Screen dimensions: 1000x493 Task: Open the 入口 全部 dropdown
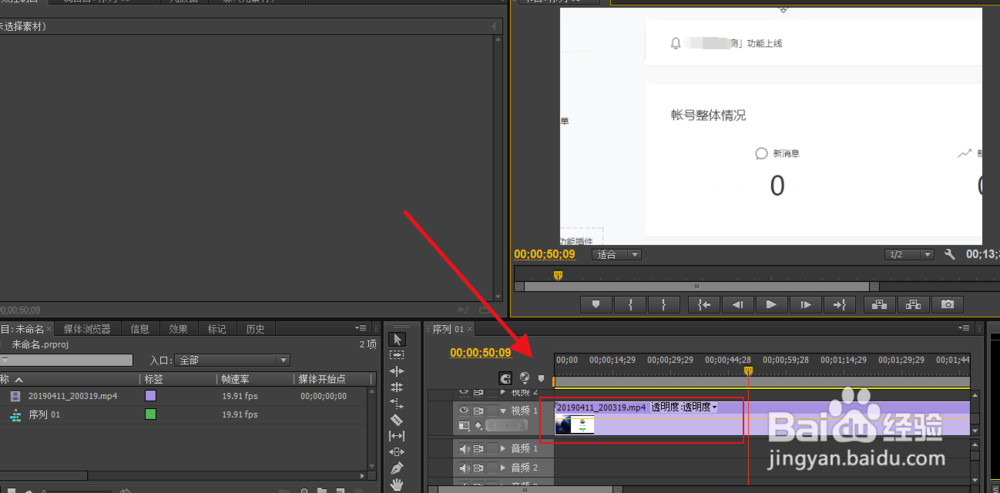232,360
